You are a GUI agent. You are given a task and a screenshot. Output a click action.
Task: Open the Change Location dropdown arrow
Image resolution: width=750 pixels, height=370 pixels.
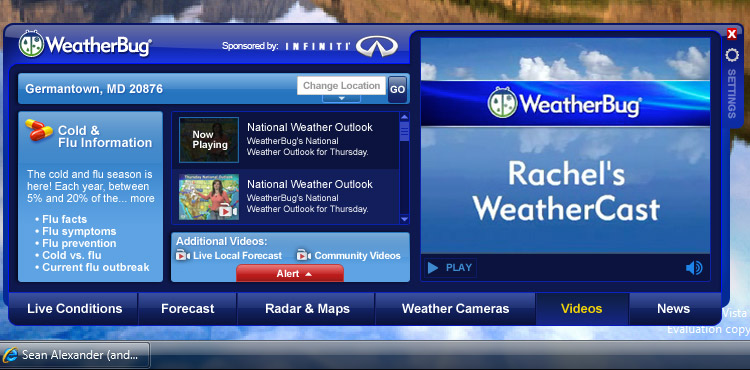click(342, 98)
